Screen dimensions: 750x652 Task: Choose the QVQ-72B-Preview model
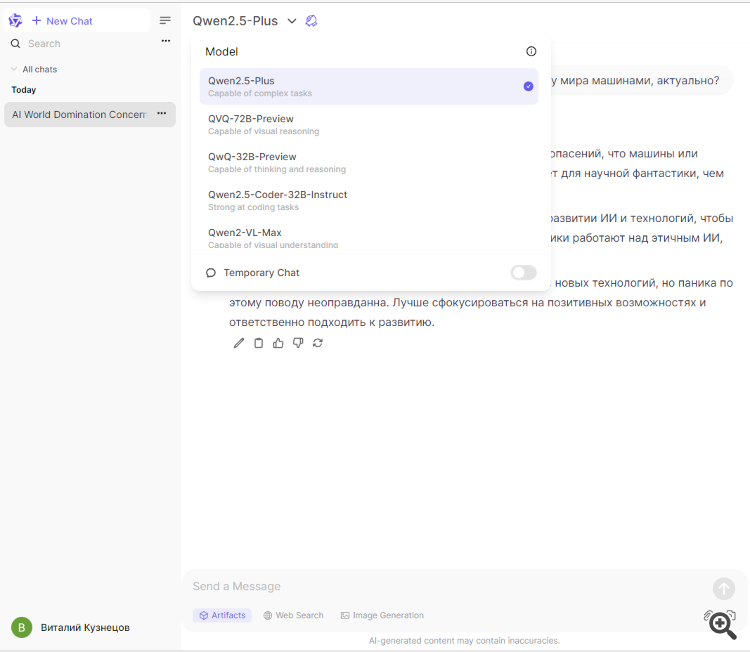369,124
